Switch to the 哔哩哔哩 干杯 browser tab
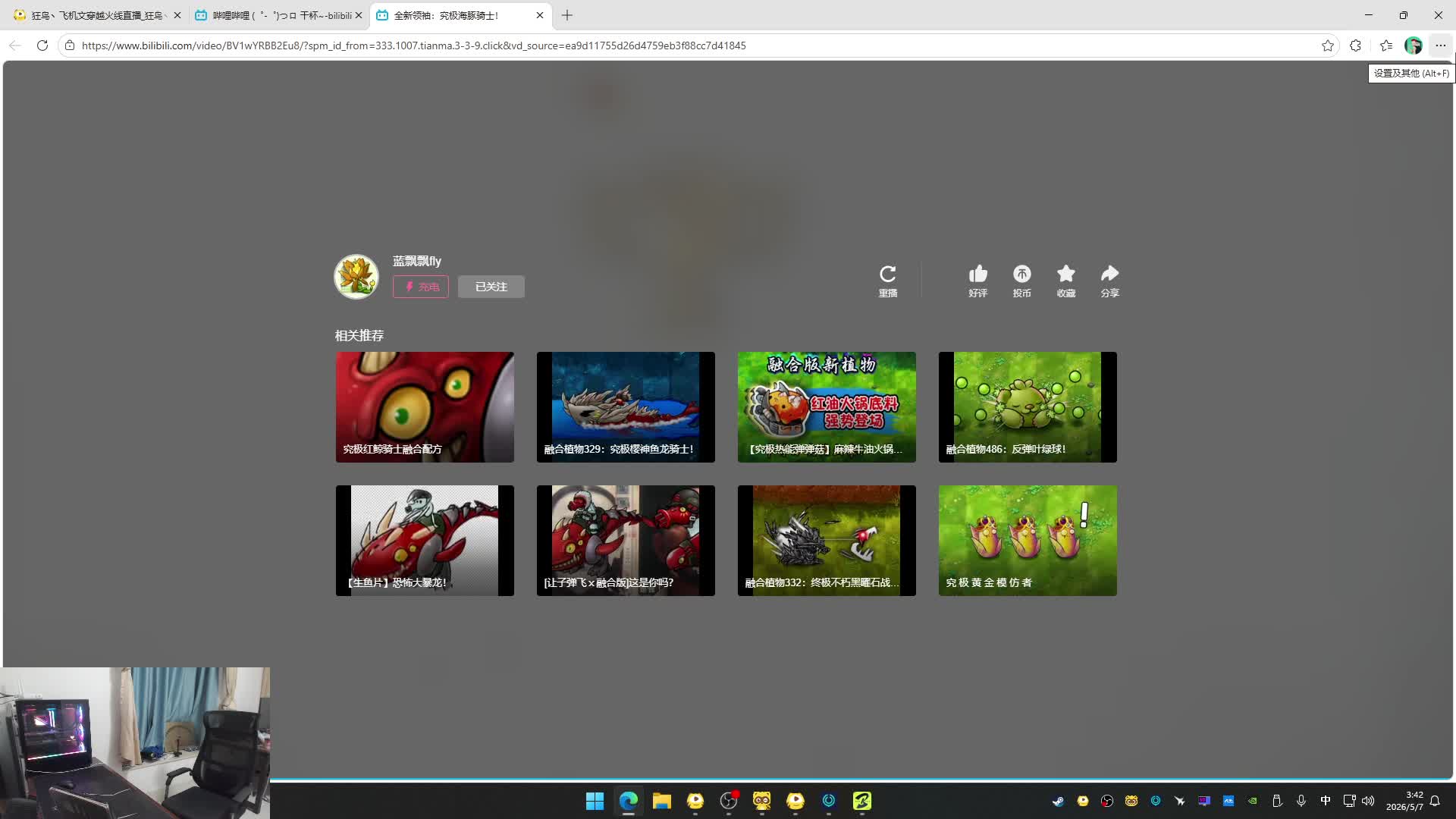 click(277, 15)
